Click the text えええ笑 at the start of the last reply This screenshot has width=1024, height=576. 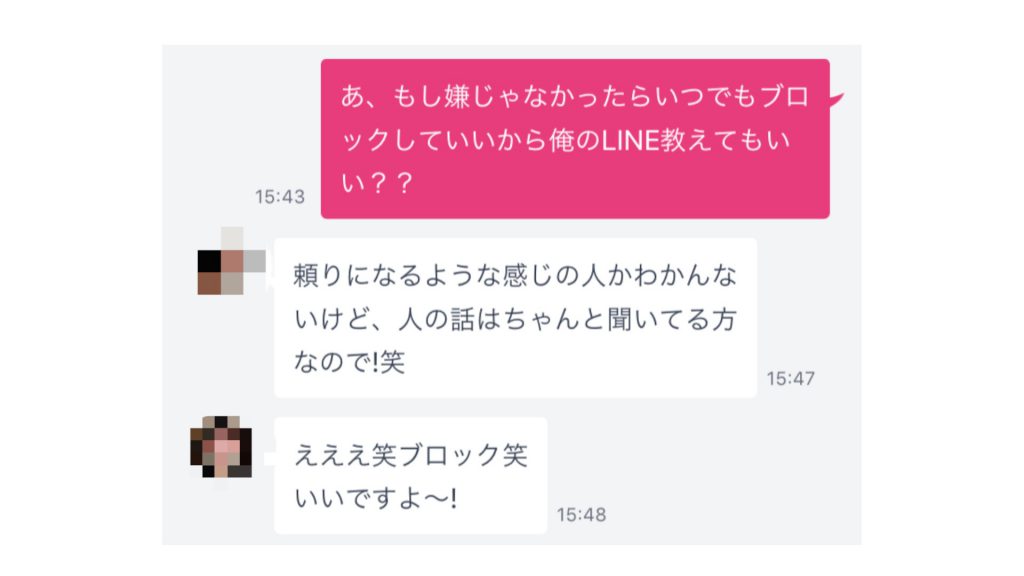[x=345, y=455]
